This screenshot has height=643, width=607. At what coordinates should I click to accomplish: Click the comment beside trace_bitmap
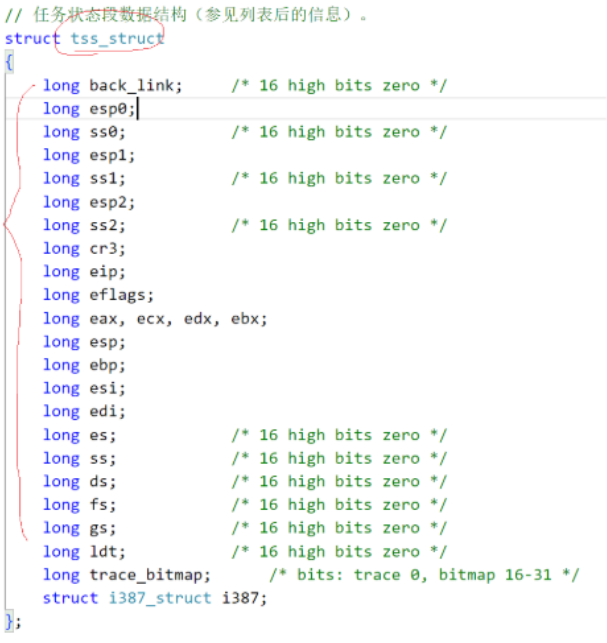(424, 575)
